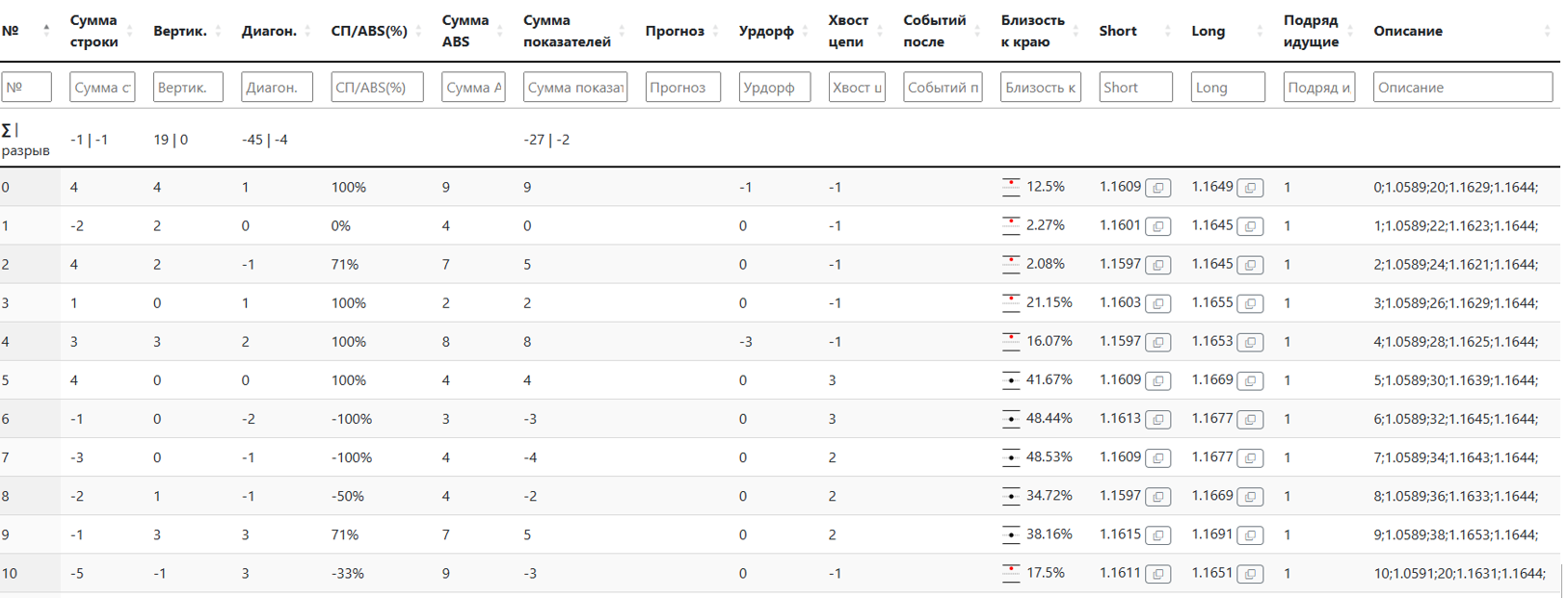The height and width of the screenshot is (598, 1568).
Task: Click the Описание column header
Action: coord(1407,31)
